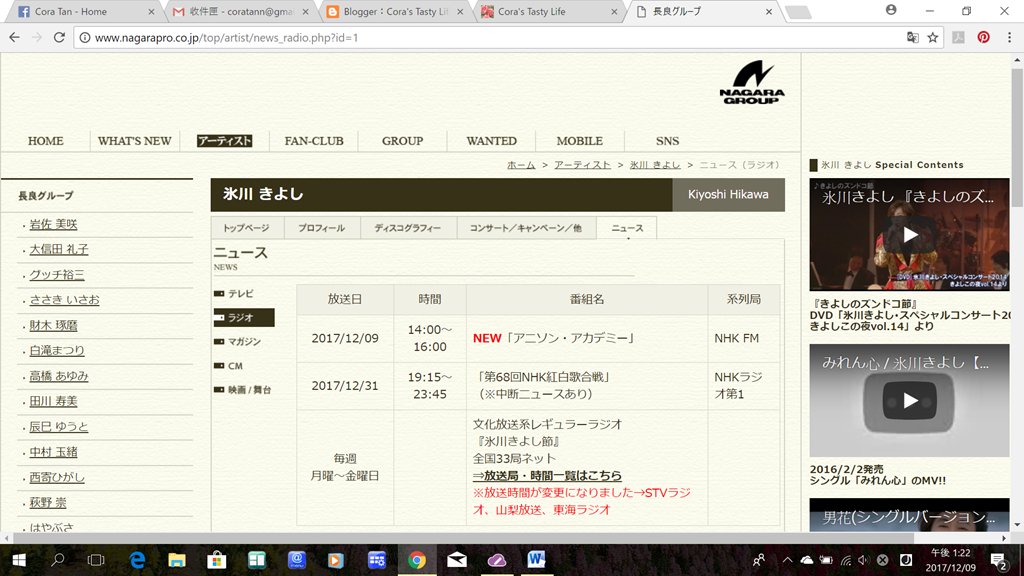Open artist グッチ裕三 in sidebar
Viewport: 1024px width, 576px height.
coord(57,275)
